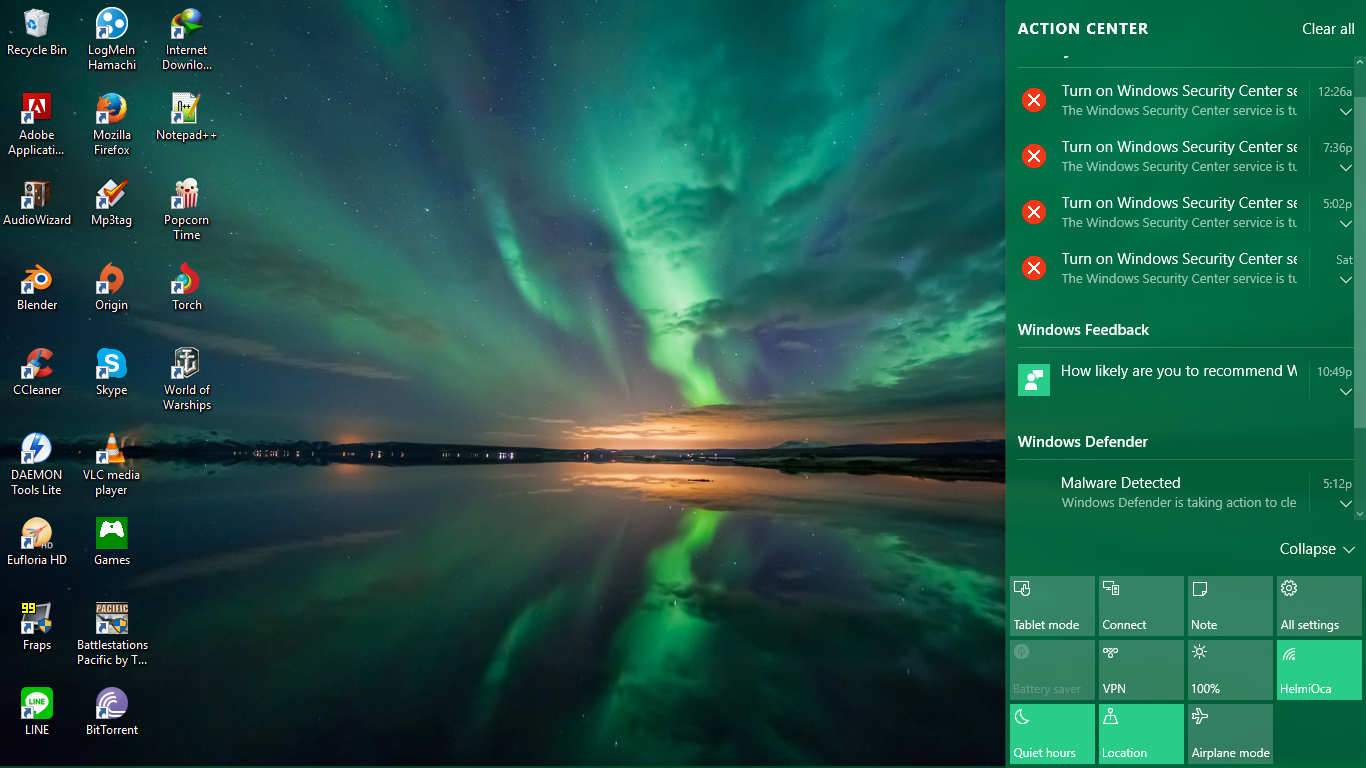Click Clear all notifications
The height and width of the screenshot is (768, 1366).
coord(1328,29)
